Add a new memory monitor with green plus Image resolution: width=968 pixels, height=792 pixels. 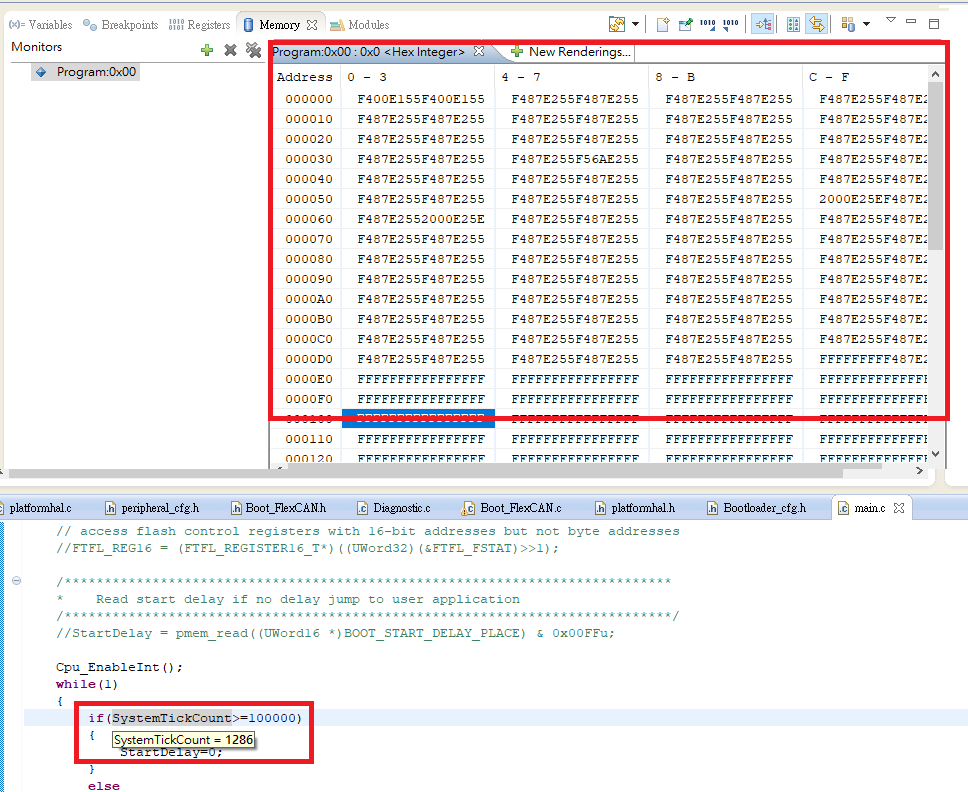coord(207,51)
